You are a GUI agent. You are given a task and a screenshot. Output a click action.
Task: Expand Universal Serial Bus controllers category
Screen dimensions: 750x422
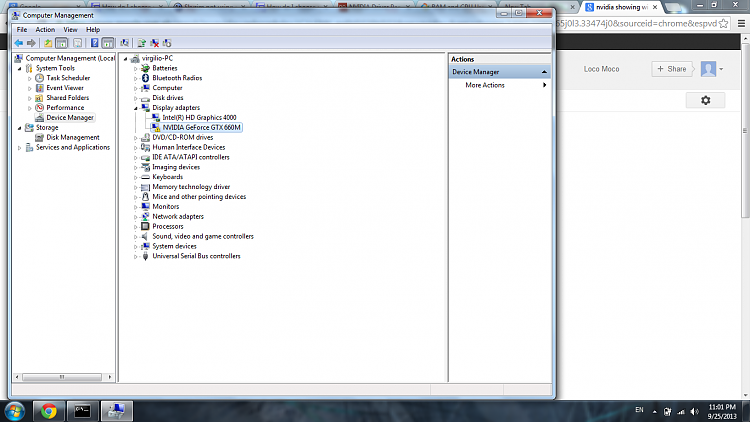(x=135, y=256)
